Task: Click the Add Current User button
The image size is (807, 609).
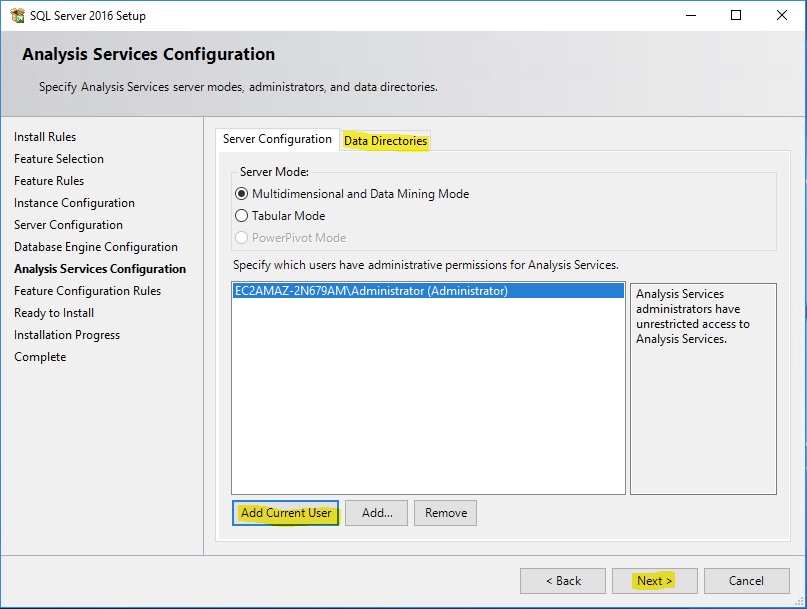Action: click(286, 513)
